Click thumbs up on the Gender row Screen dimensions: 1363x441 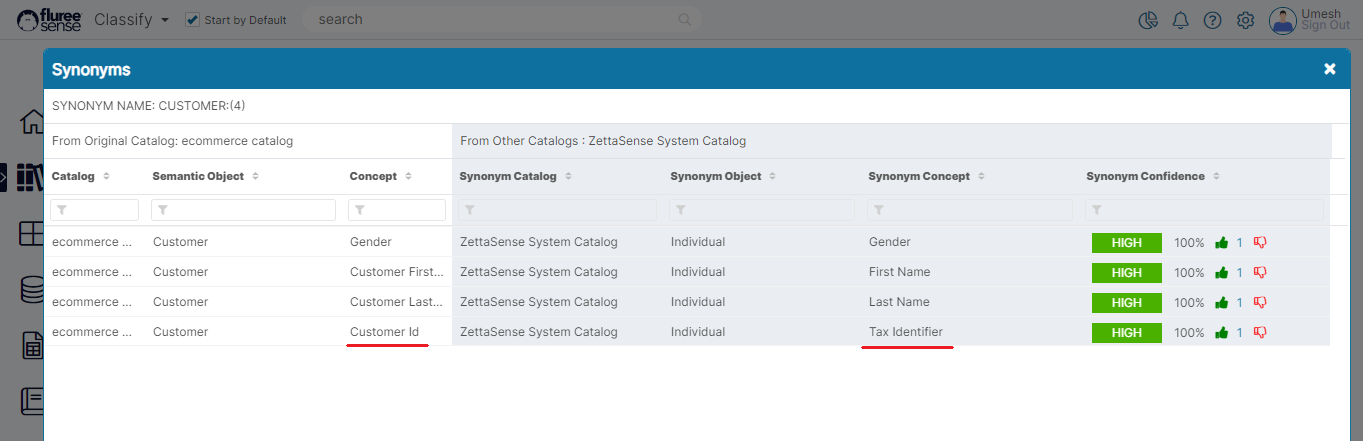pyautogui.click(x=1221, y=242)
